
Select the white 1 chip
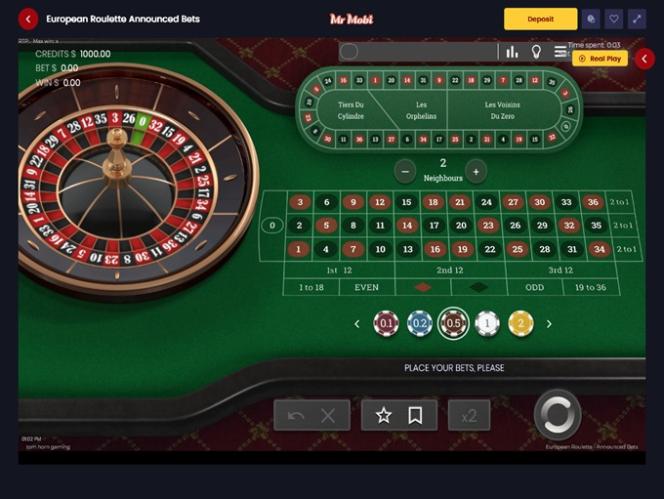487,324
